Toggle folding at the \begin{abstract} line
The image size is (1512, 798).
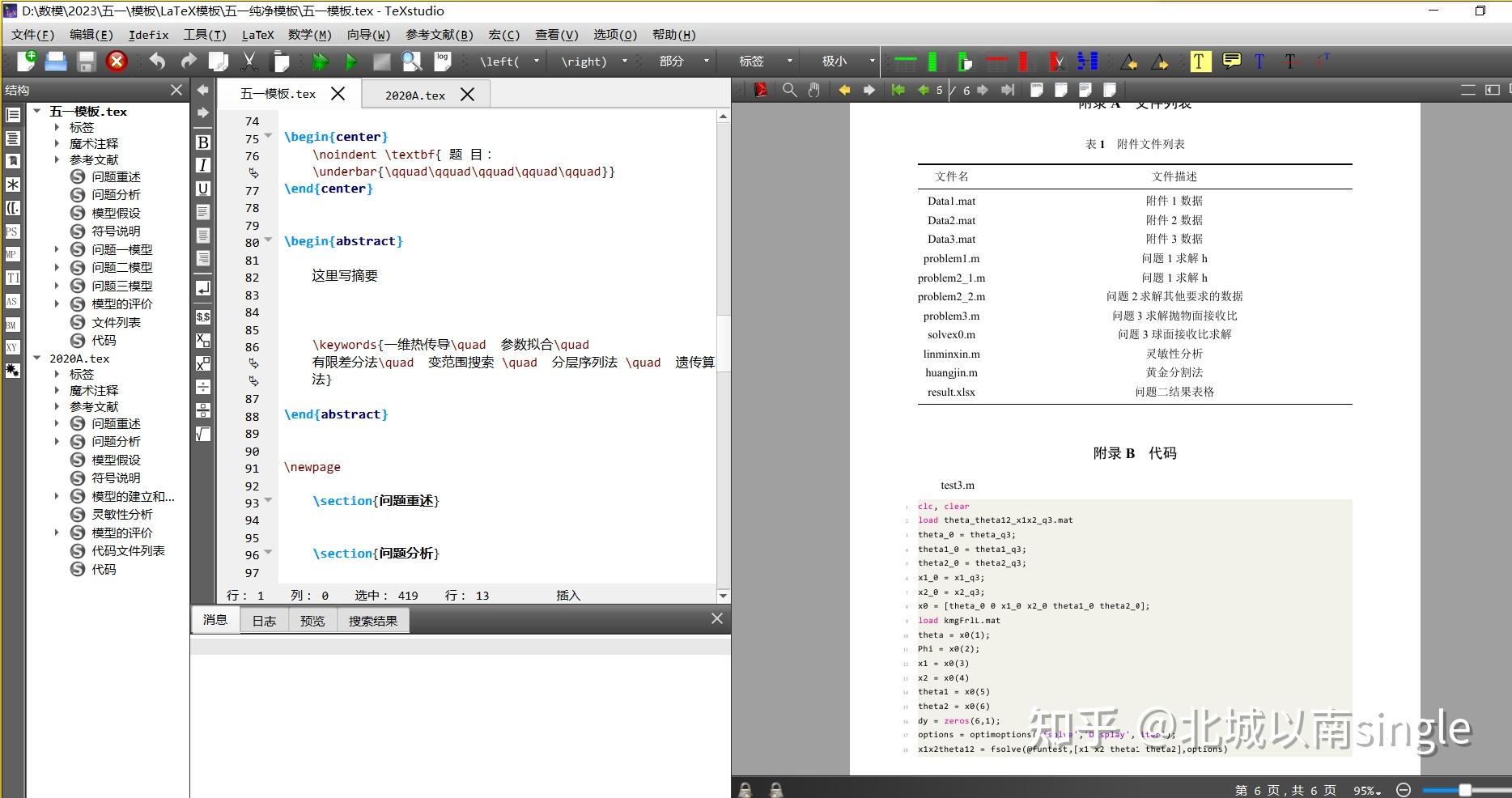click(268, 240)
